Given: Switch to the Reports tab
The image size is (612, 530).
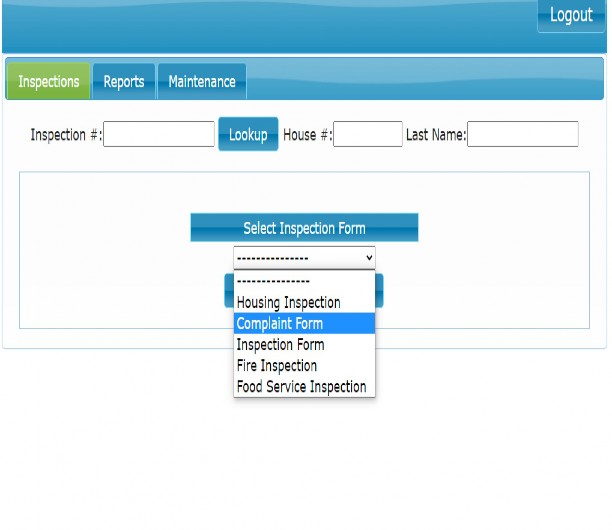Looking at the screenshot, I should pyautogui.click(x=124, y=82).
